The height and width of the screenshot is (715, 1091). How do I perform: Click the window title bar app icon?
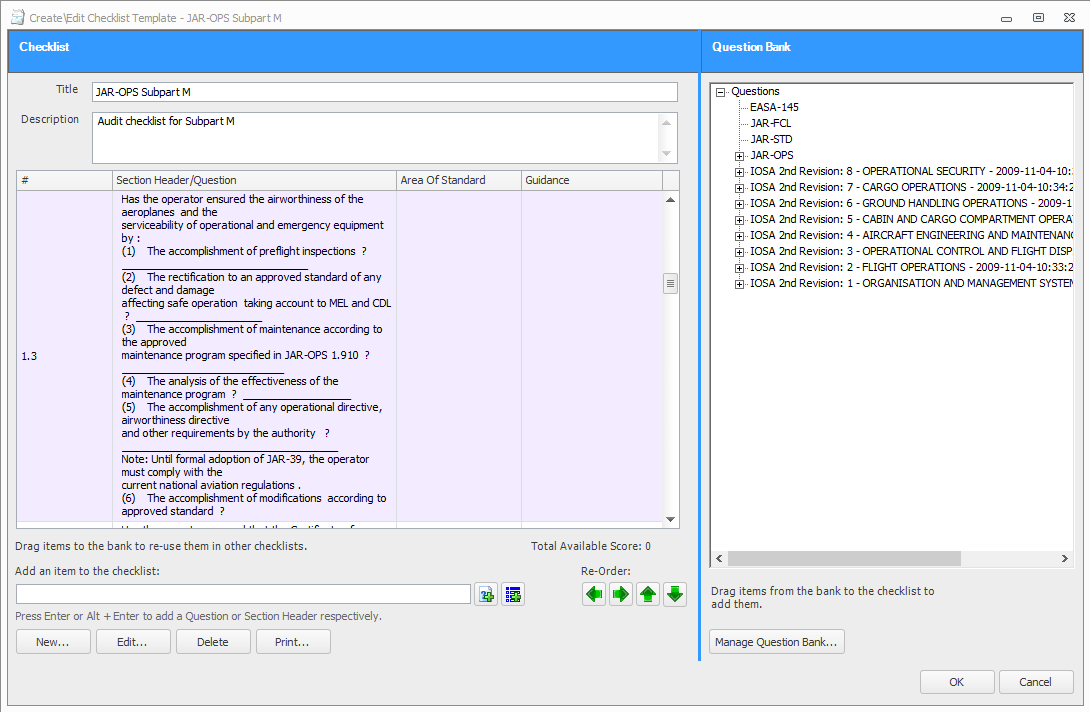[17, 17]
